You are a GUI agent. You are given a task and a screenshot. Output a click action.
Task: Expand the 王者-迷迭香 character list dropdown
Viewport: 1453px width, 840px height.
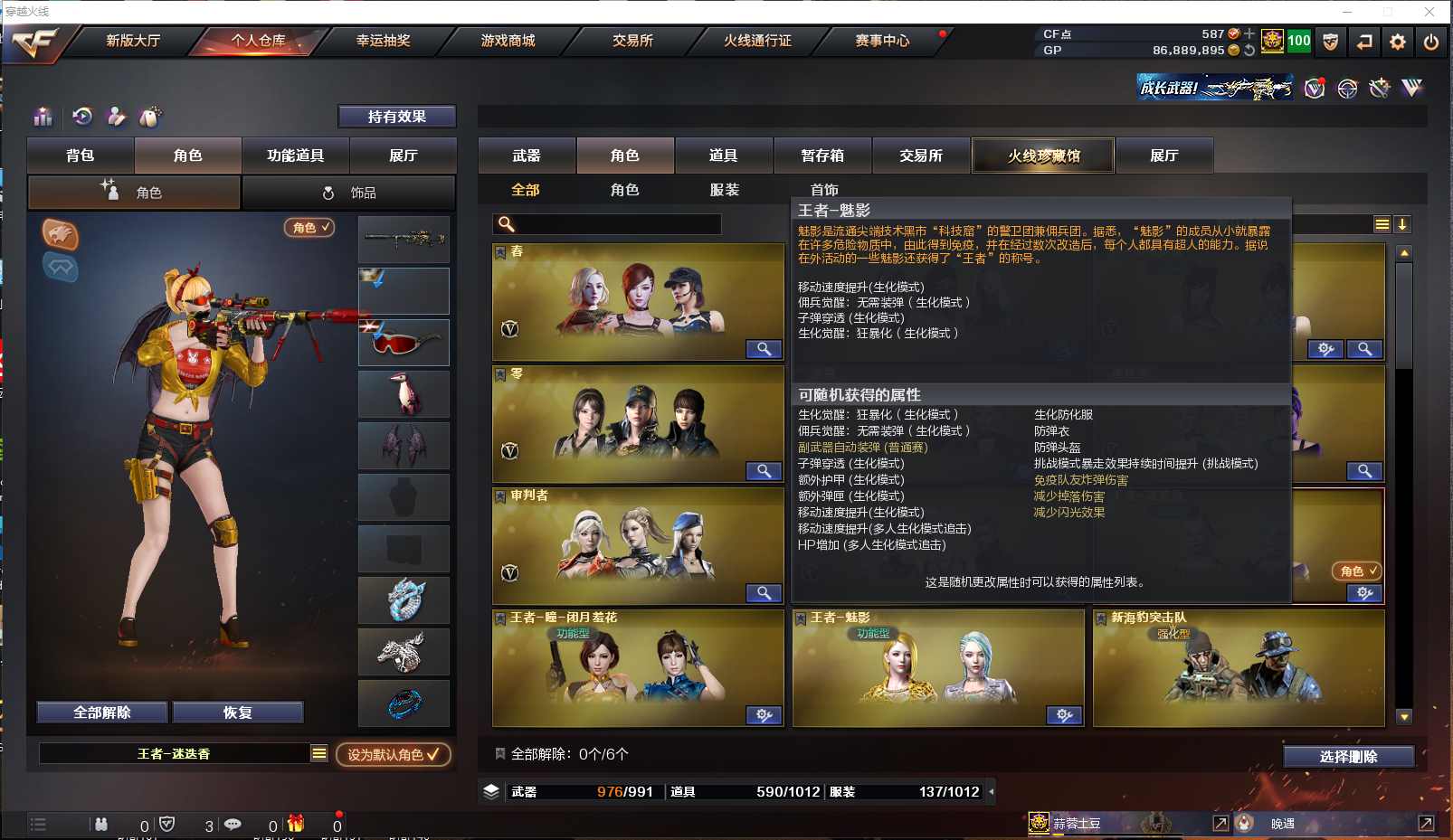318,753
